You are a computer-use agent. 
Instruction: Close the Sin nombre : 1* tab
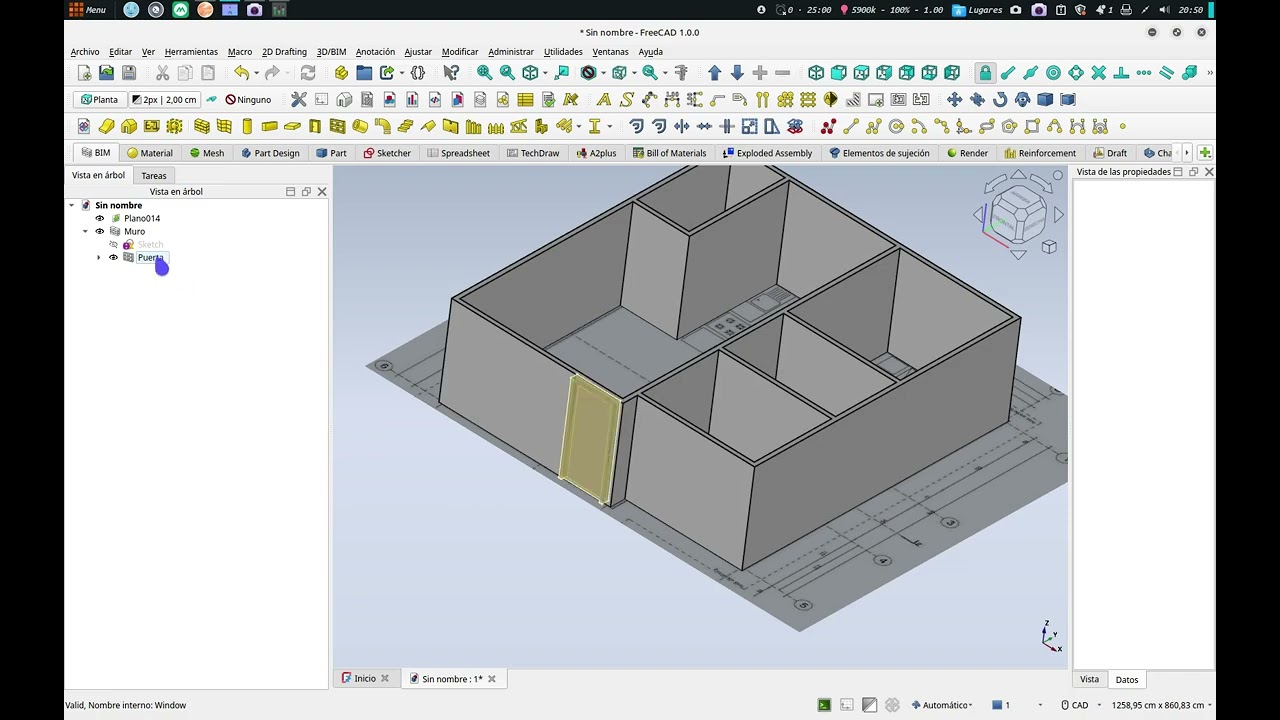491,679
